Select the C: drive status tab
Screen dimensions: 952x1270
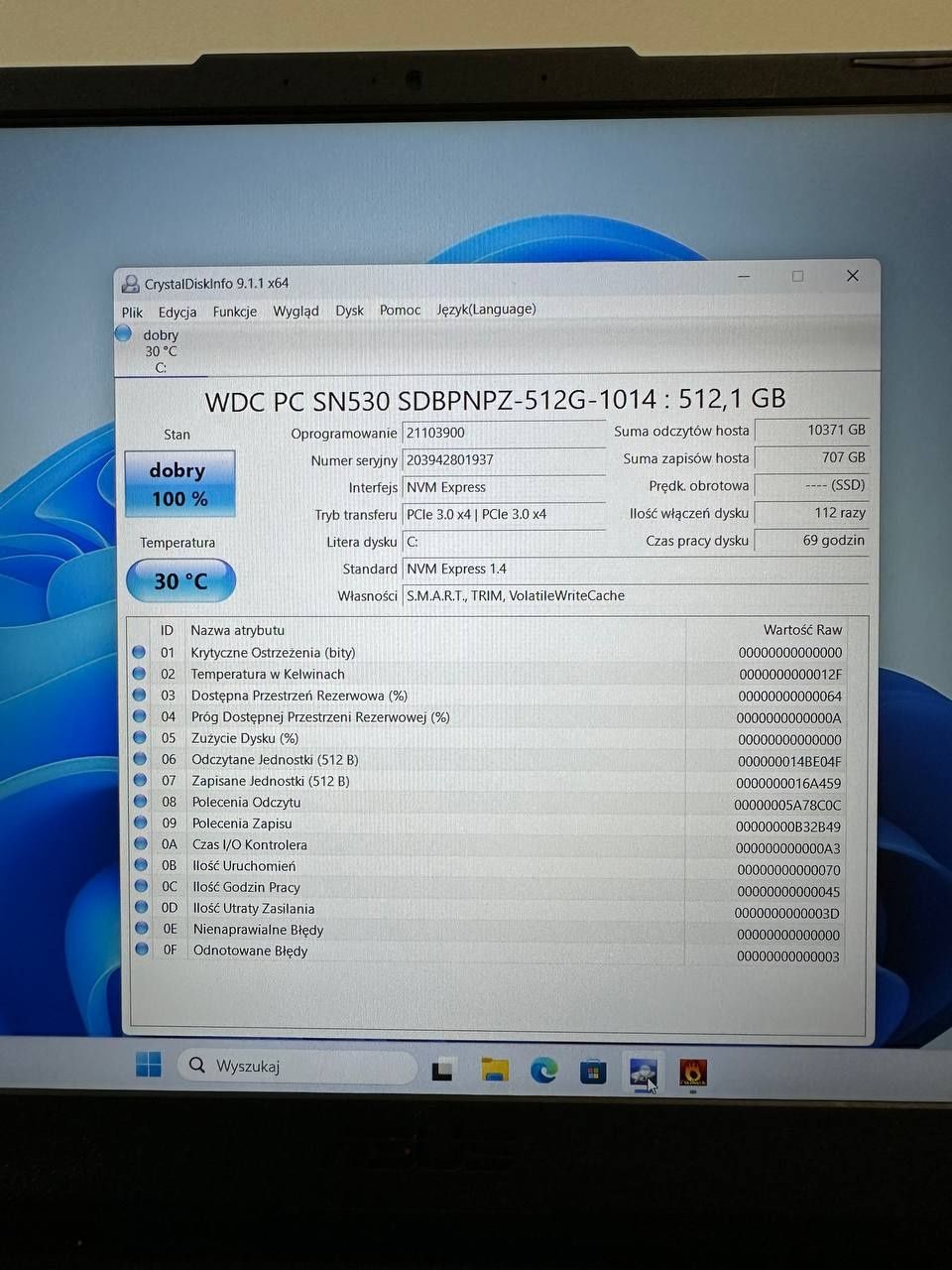coord(159,351)
